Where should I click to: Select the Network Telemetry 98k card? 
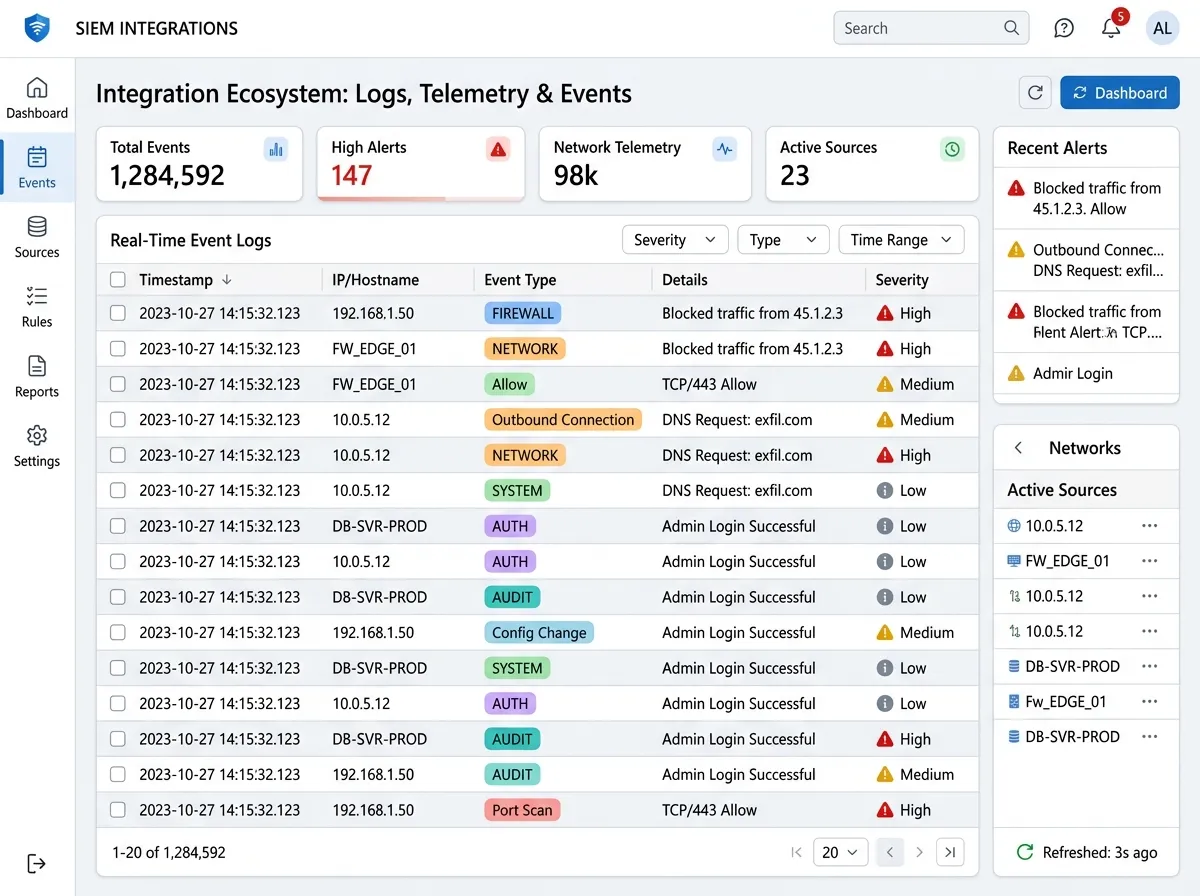click(x=645, y=164)
